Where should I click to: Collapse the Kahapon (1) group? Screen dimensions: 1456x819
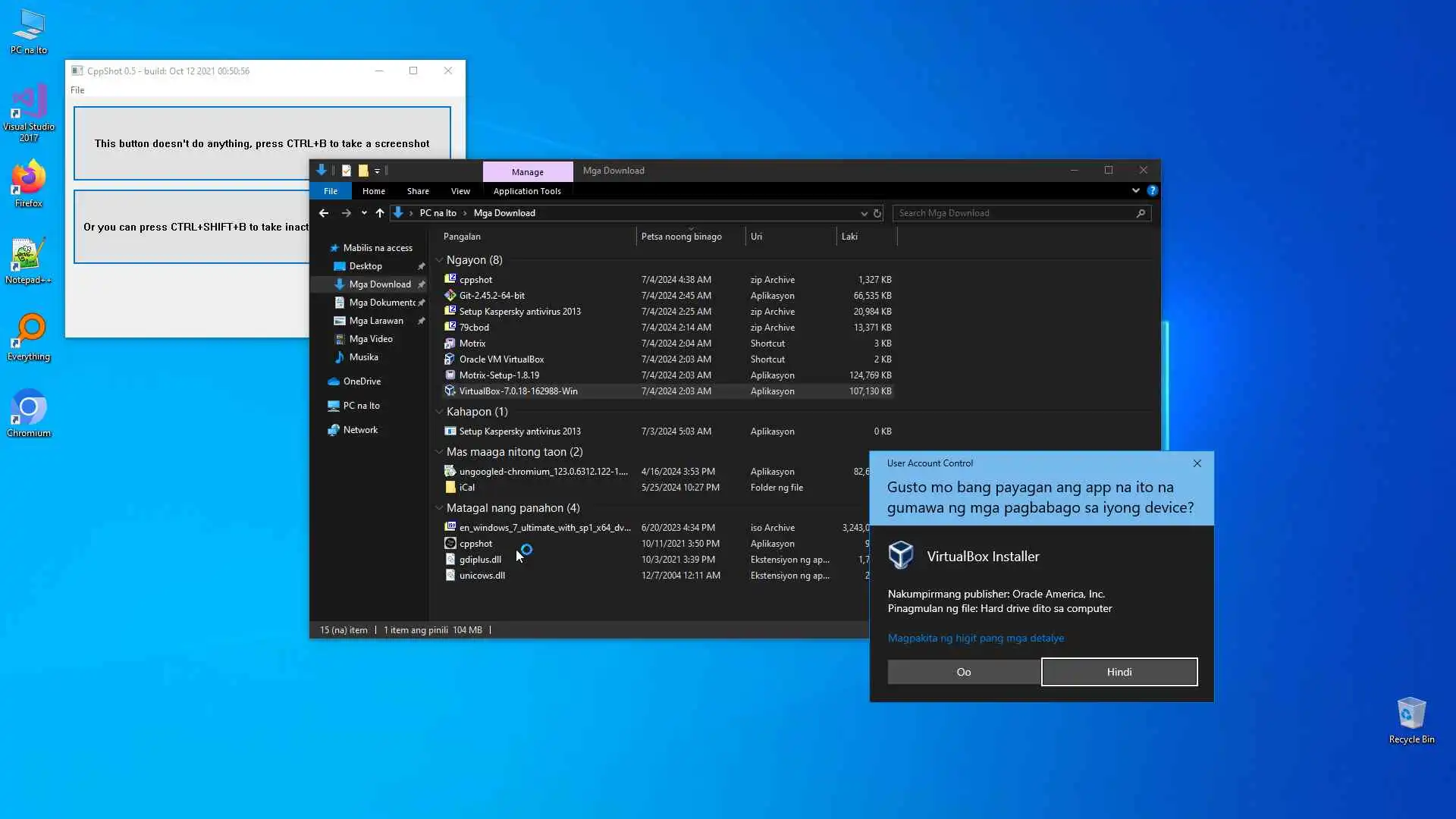pos(439,412)
